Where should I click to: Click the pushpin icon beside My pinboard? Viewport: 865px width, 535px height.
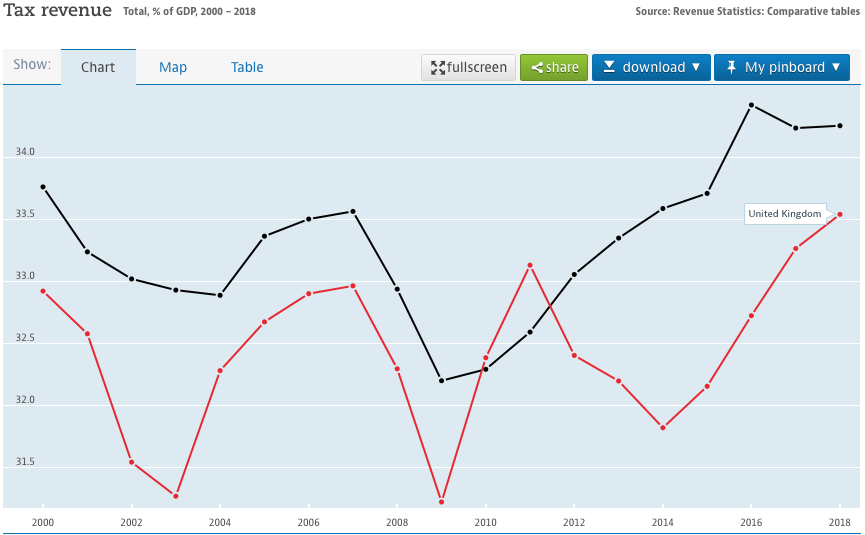(731, 68)
